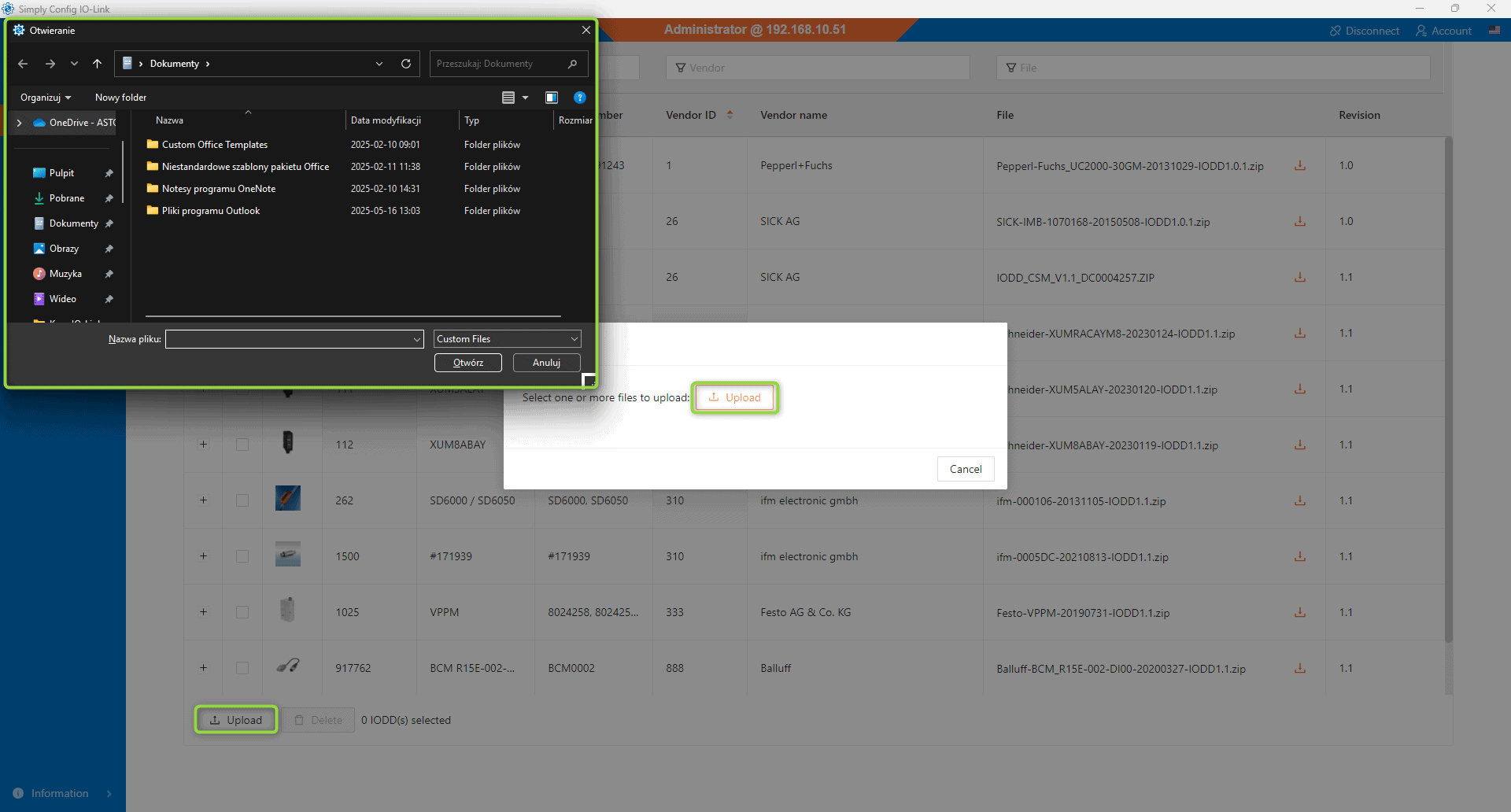Open the Custom Office Templates folder
Image resolution: width=1511 pixels, height=812 pixels.
click(x=215, y=145)
